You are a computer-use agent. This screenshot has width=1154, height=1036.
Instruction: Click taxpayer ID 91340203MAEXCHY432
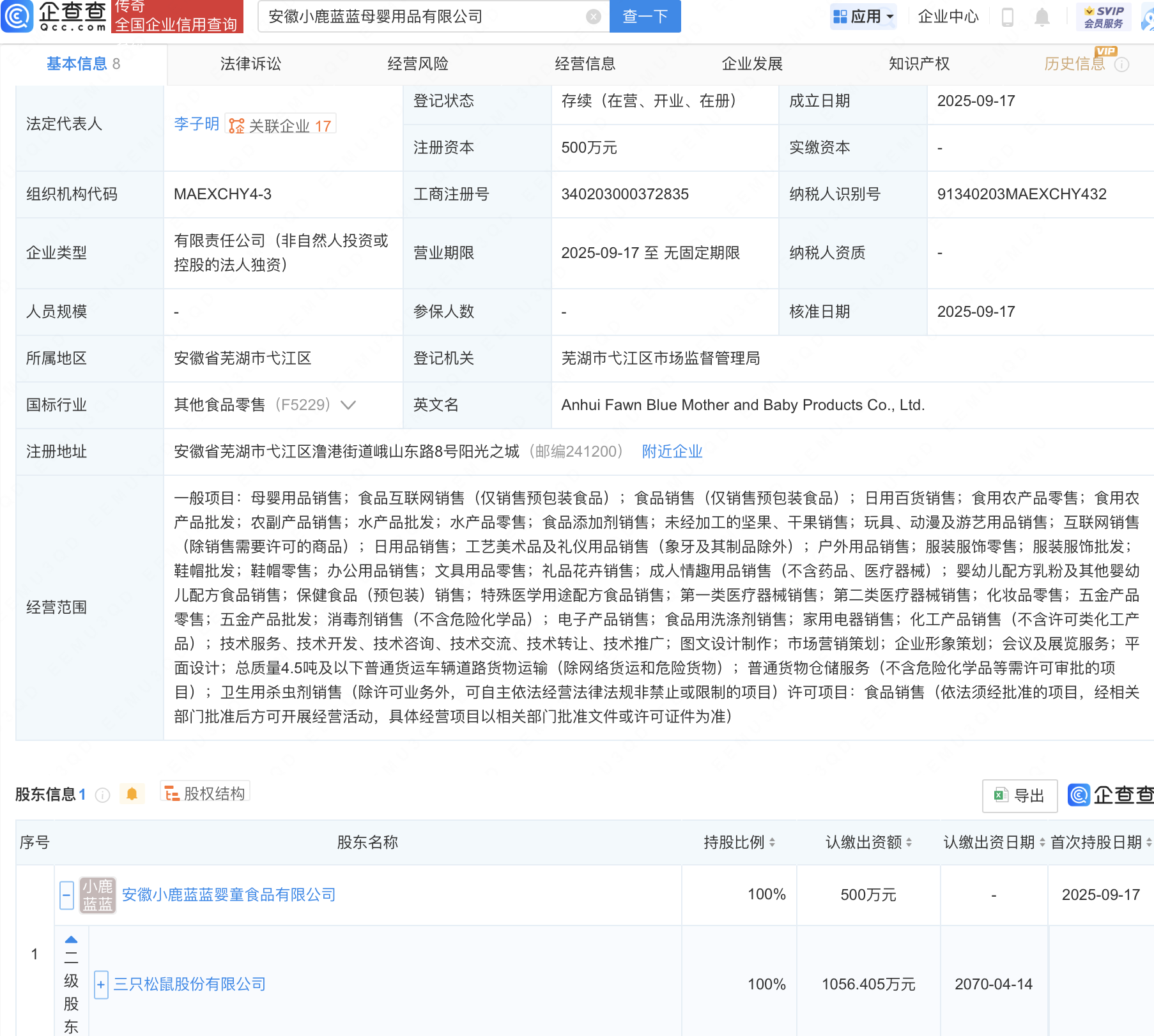[x=1022, y=194]
